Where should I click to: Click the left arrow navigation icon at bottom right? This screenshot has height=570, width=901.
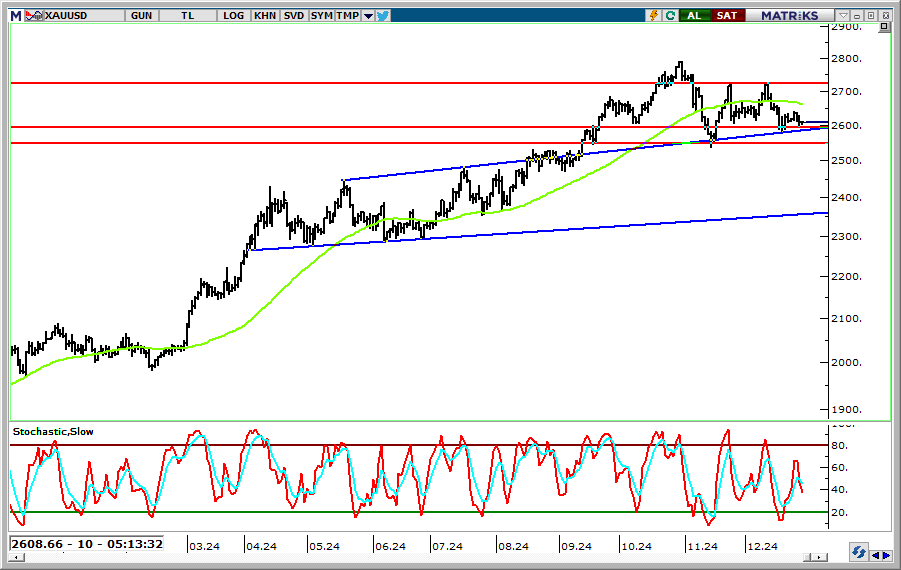pos(876,555)
